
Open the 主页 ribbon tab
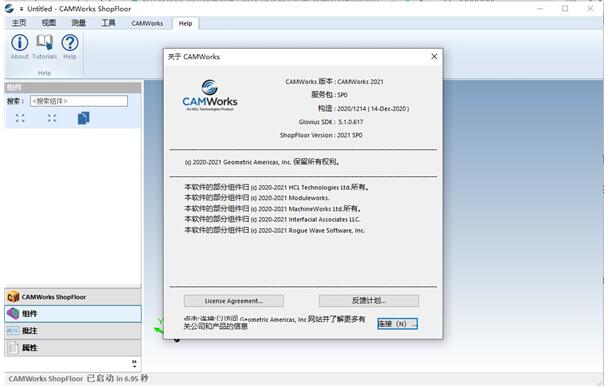[19, 23]
